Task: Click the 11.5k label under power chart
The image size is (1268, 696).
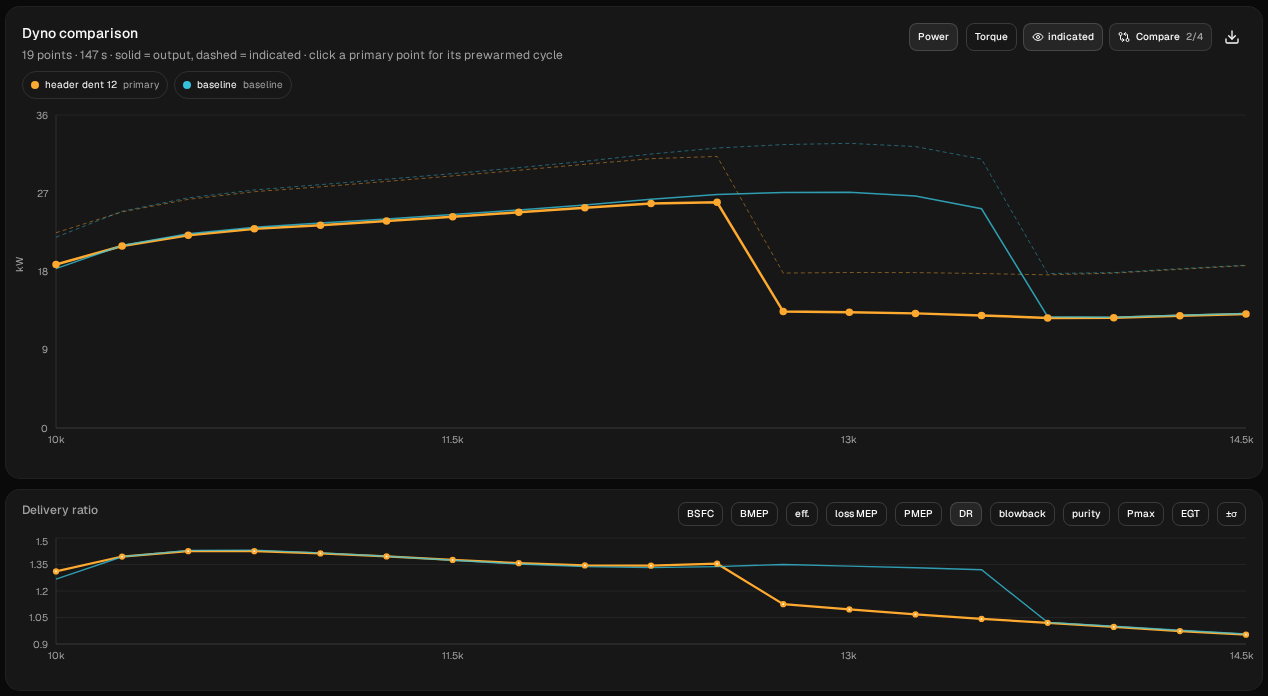Action: tap(452, 440)
